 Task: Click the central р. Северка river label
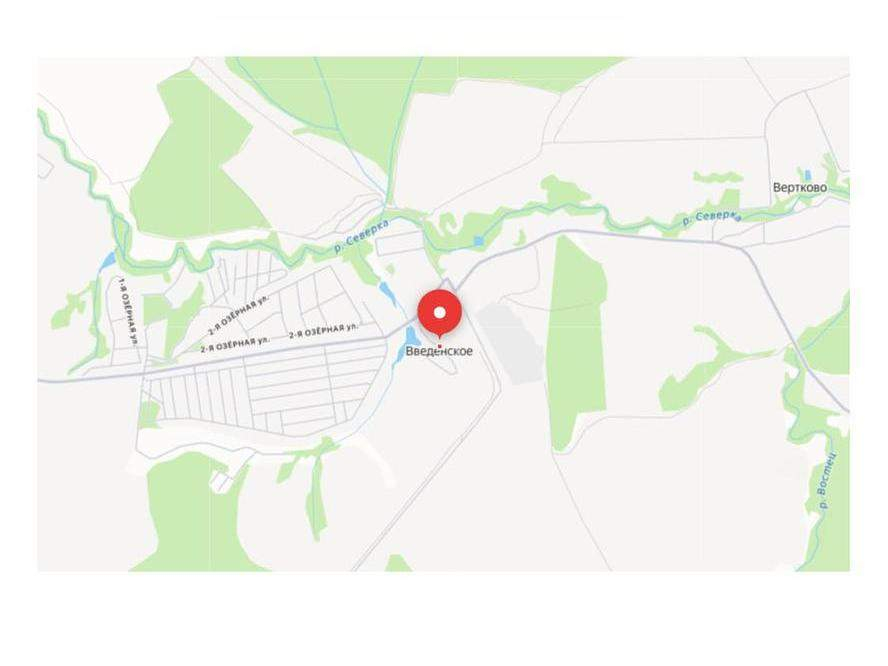click(x=362, y=234)
